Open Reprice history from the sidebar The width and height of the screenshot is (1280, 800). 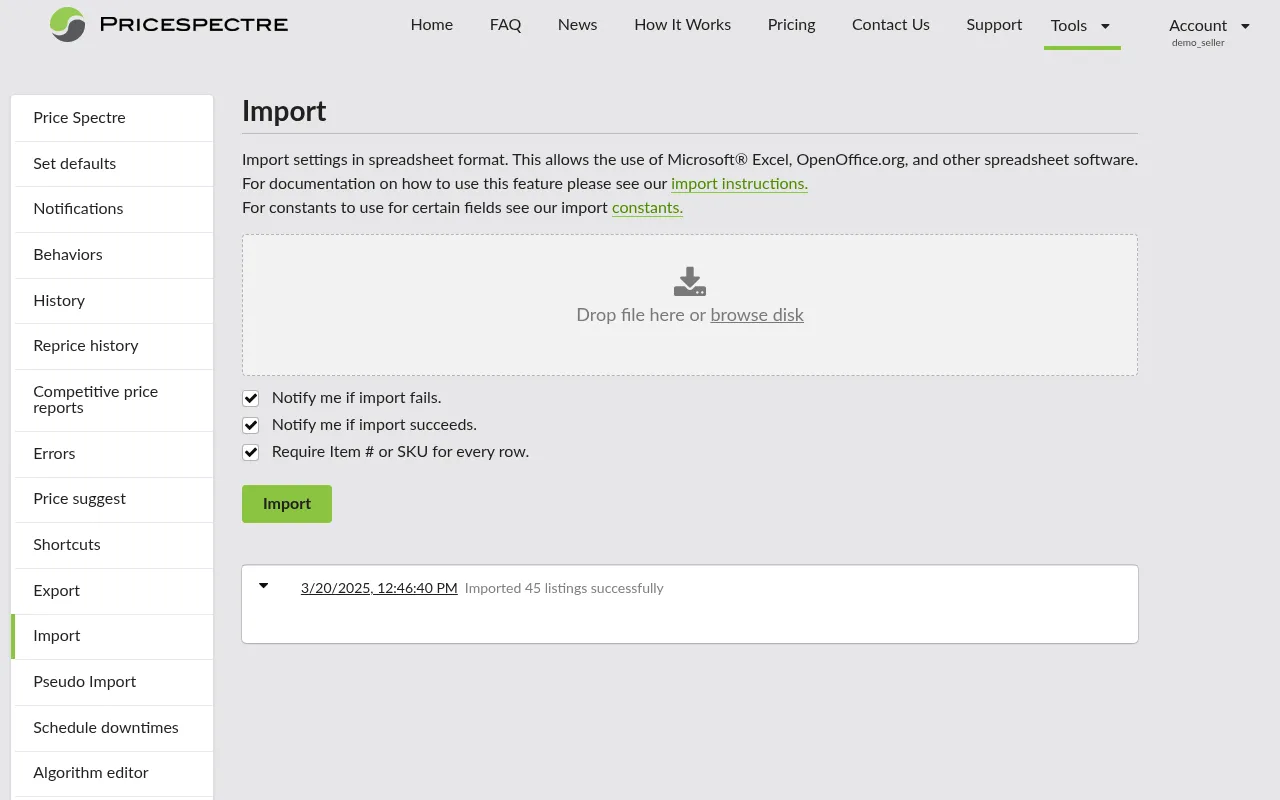(x=87, y=345)
